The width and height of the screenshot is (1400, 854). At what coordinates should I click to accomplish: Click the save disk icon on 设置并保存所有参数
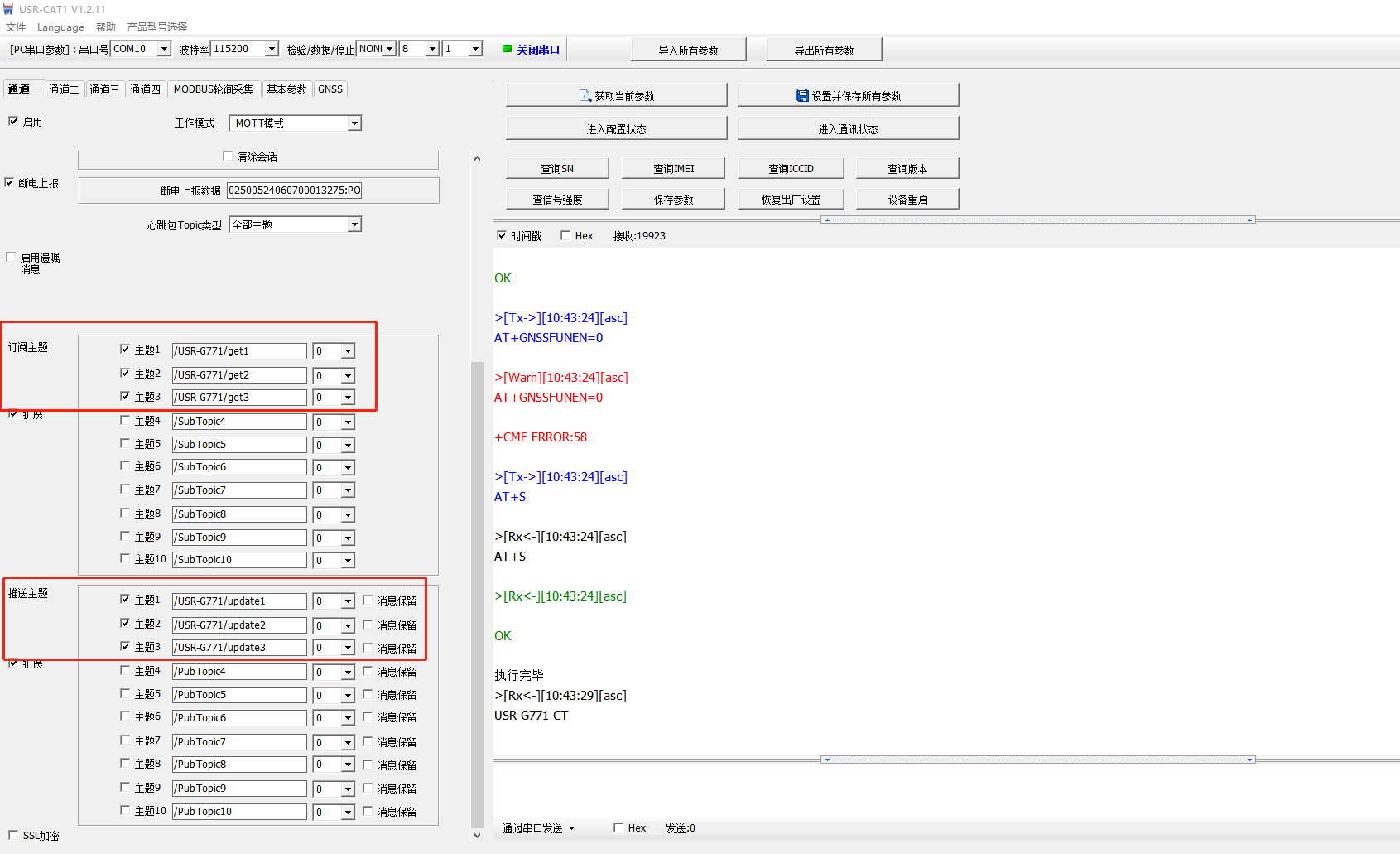pos(801,96)
